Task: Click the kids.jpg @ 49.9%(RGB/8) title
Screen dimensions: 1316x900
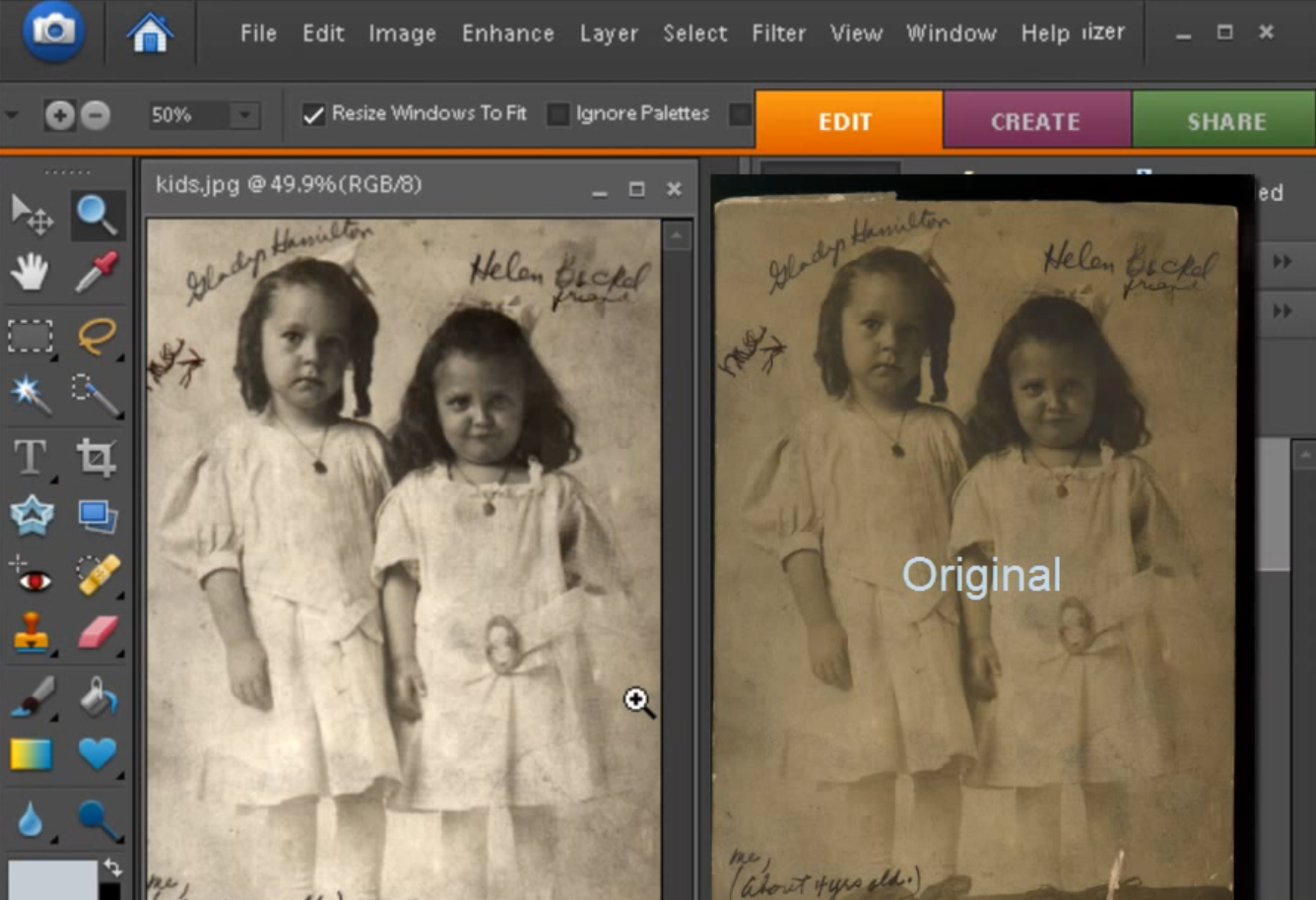Action: pyautogui.click(x=289, y=185)
